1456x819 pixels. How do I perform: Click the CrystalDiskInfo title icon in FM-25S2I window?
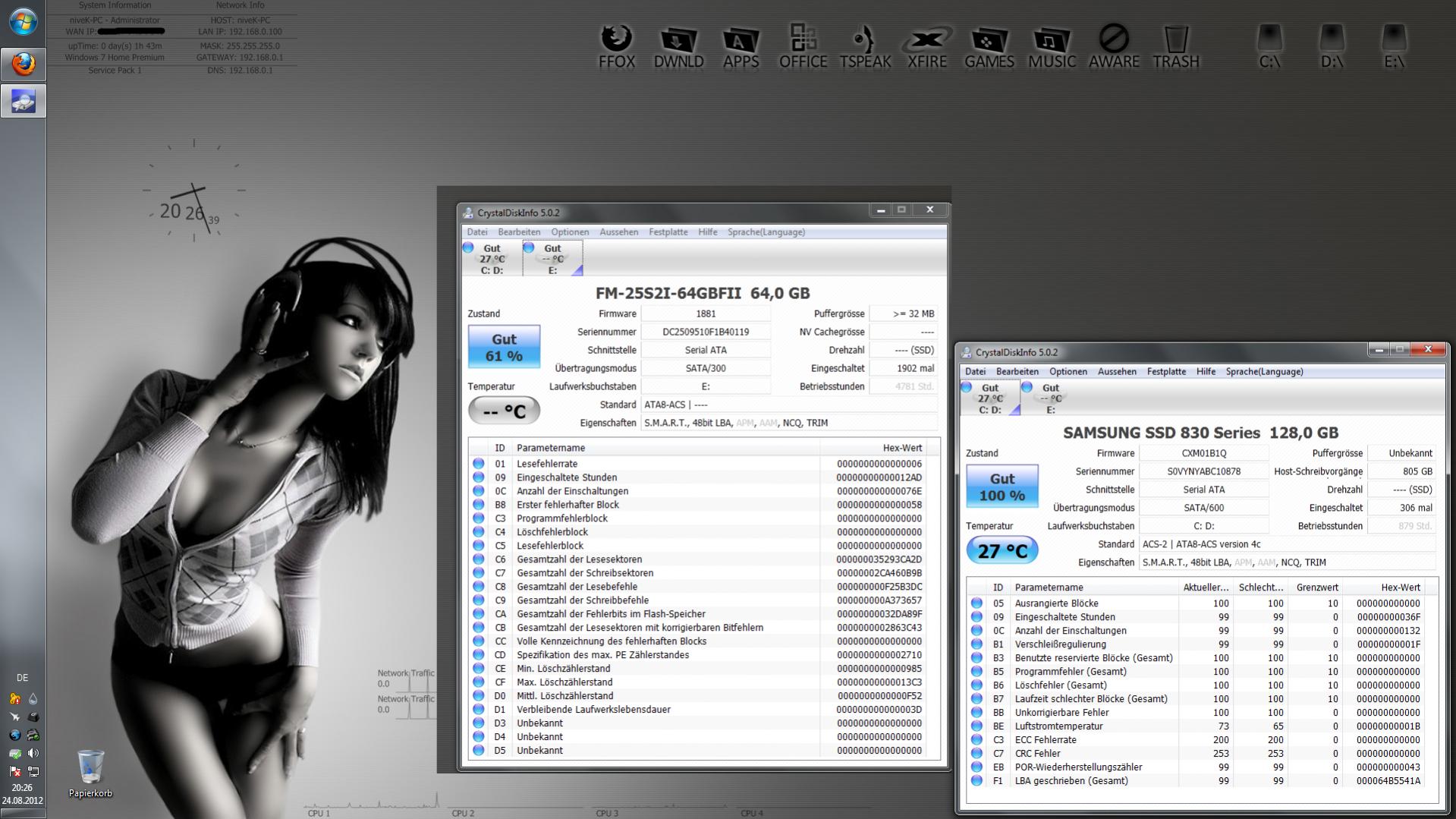468,213
